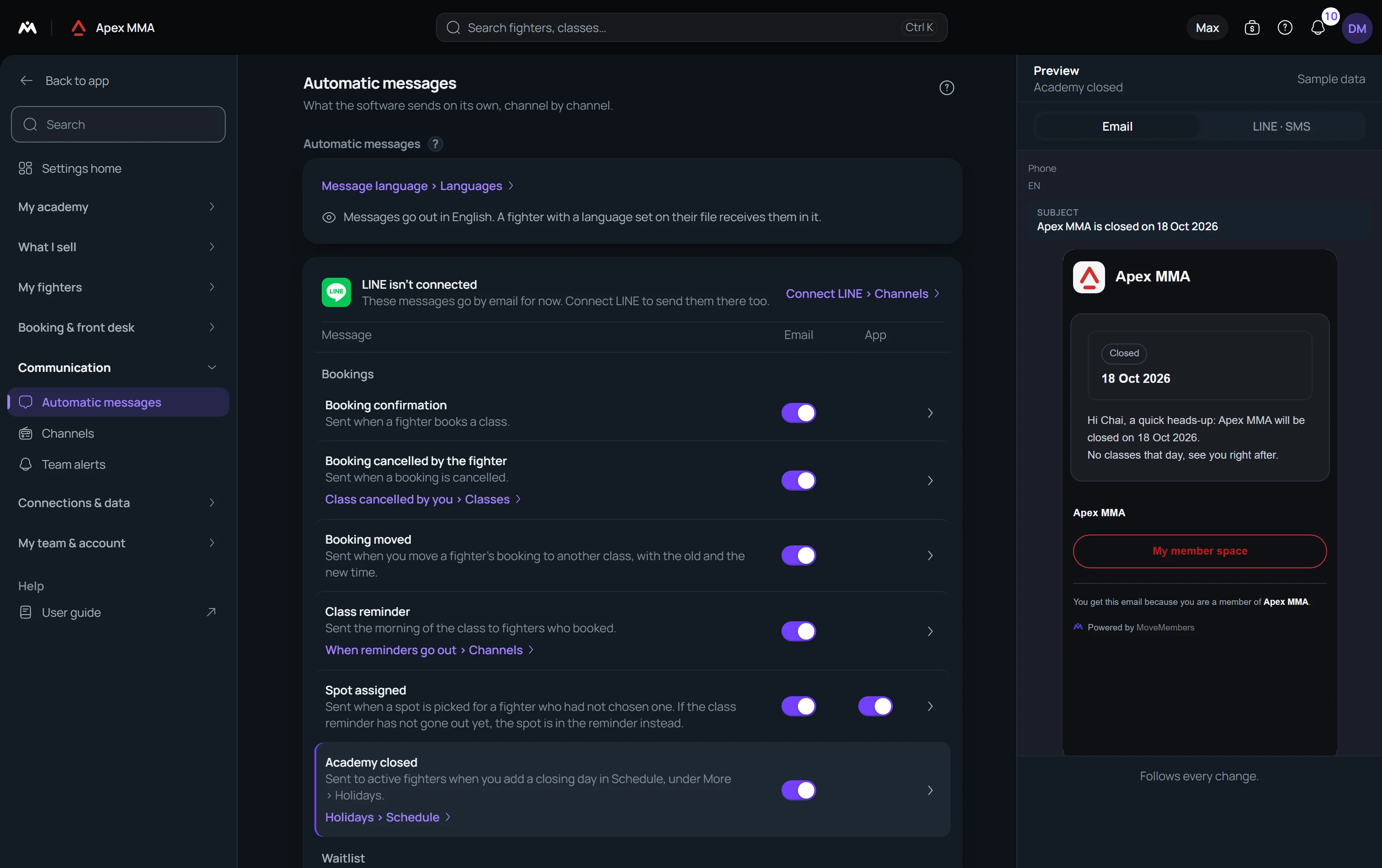1382x868 pixels.
Task: Click the User guide book icon
Action: [25, 612]
